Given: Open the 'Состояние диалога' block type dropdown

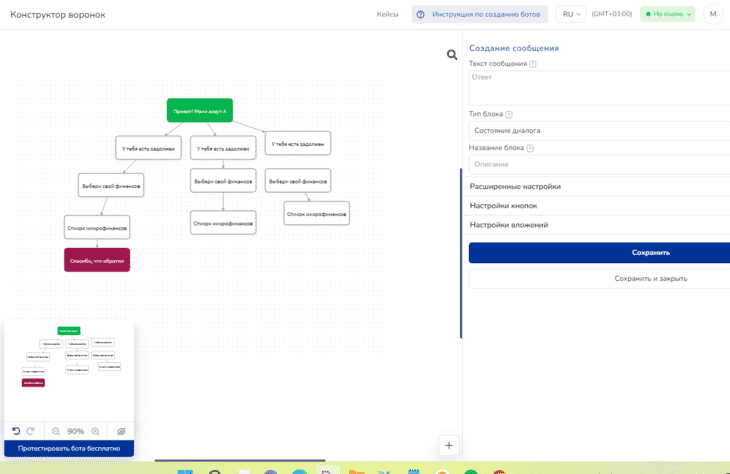Looking at the screenshot, I should tap(600, 131).
